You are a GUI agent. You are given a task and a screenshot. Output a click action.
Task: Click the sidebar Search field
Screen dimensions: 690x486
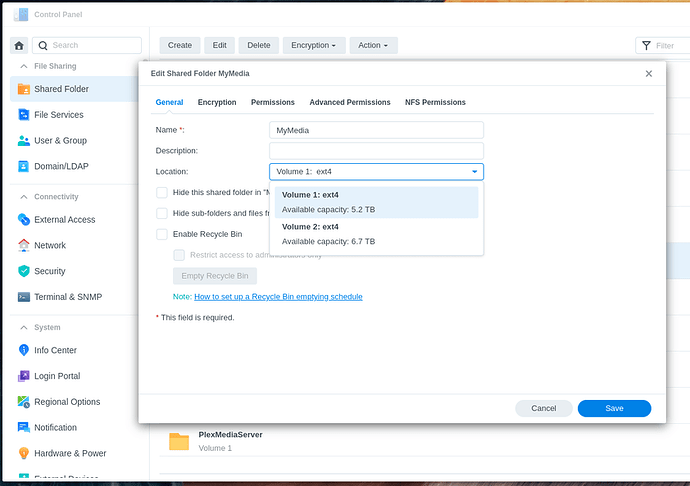tap(87, 45)
